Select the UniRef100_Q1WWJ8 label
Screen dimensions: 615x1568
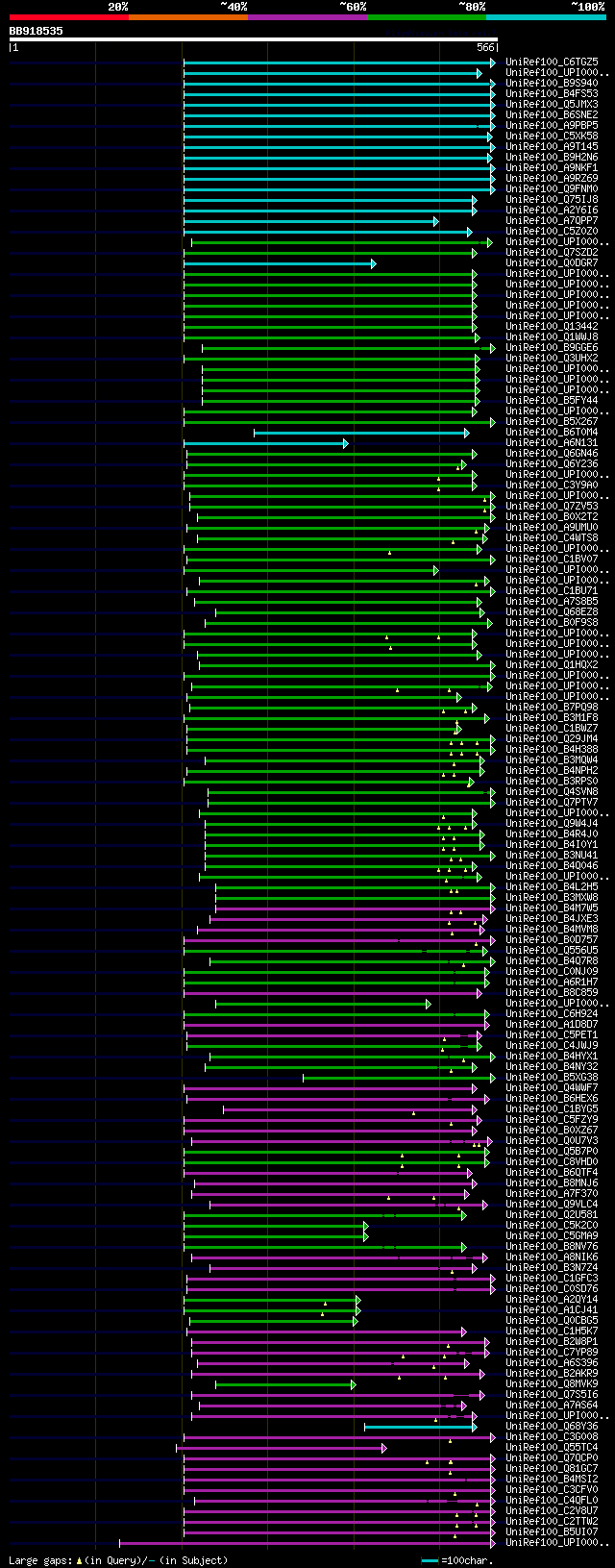[552, 336]
